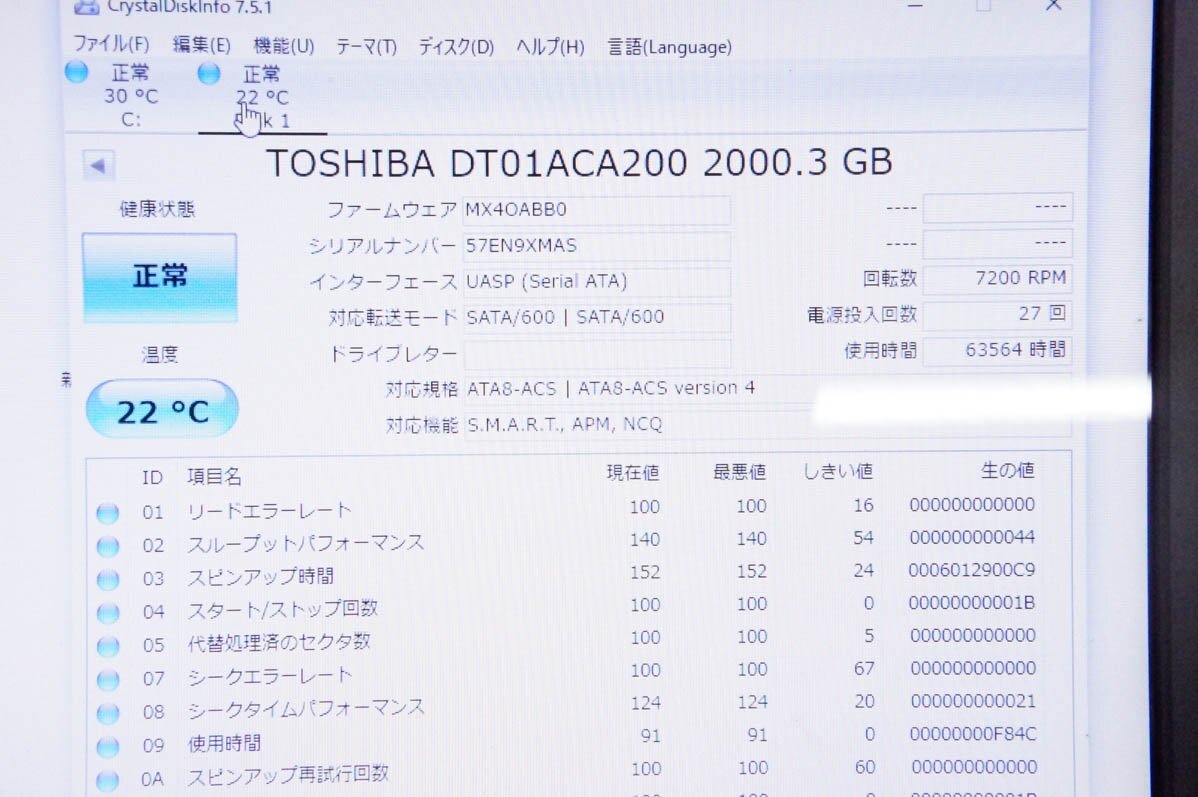Click the top blank ---- field on the right
The width and height of the screenshot is (1198, 797).
pyautogui.click(x=997, y=207)
